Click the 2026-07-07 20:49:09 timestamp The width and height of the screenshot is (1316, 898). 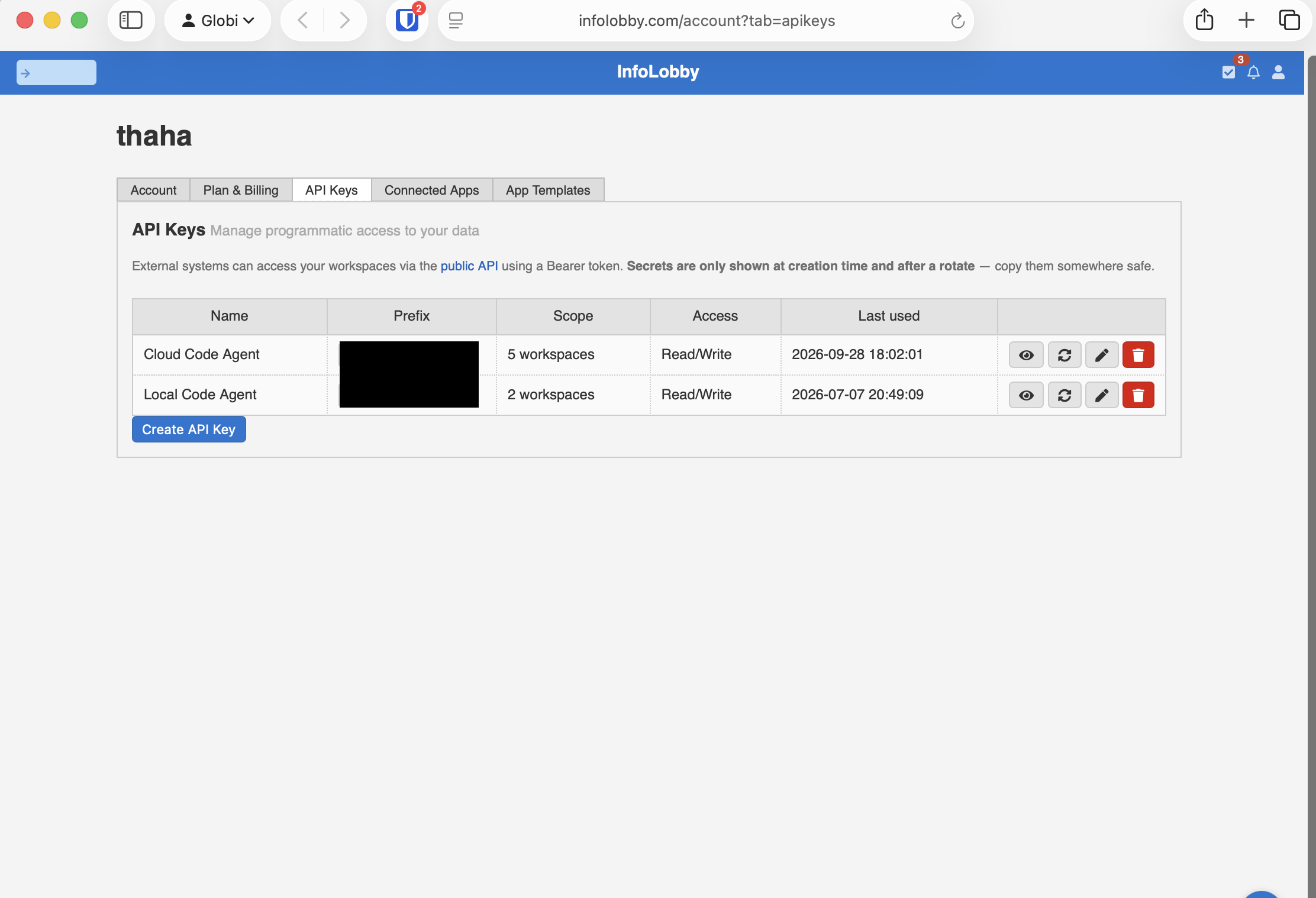click(857, 395)
